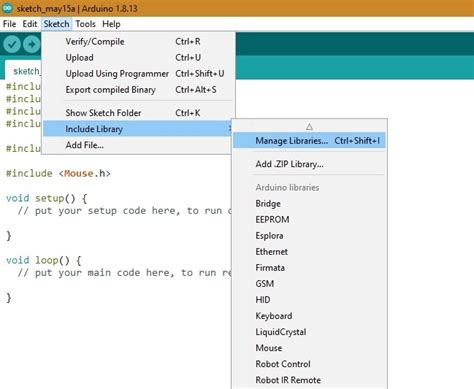Include the Robot IR Remote library
The image size is (474, 389).
pyautogui.click(x=309, y=380)
